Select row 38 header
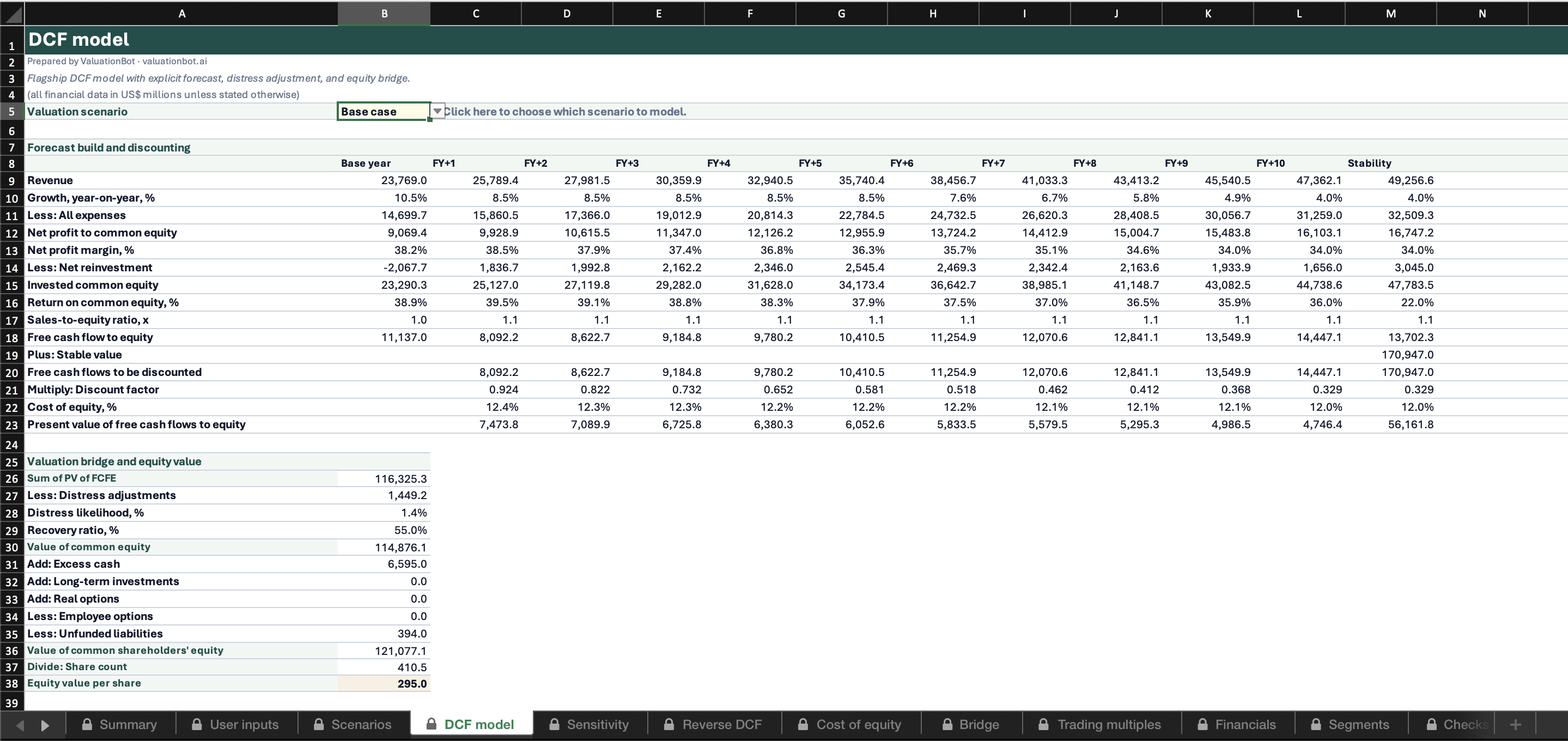Viewport: 1568px width, 741px height. (11, 684)
